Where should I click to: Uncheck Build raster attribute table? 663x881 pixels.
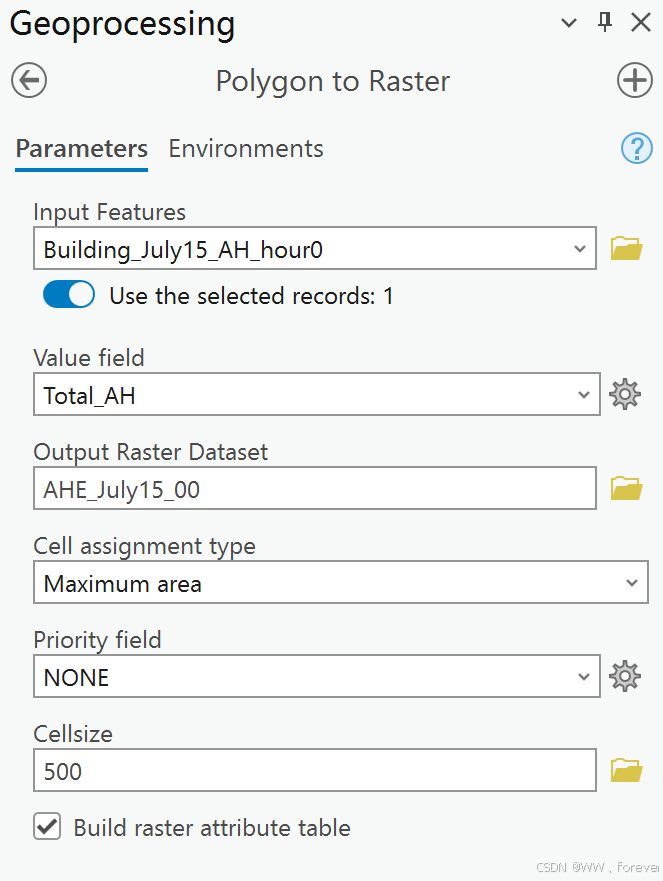tap(46, 827)
